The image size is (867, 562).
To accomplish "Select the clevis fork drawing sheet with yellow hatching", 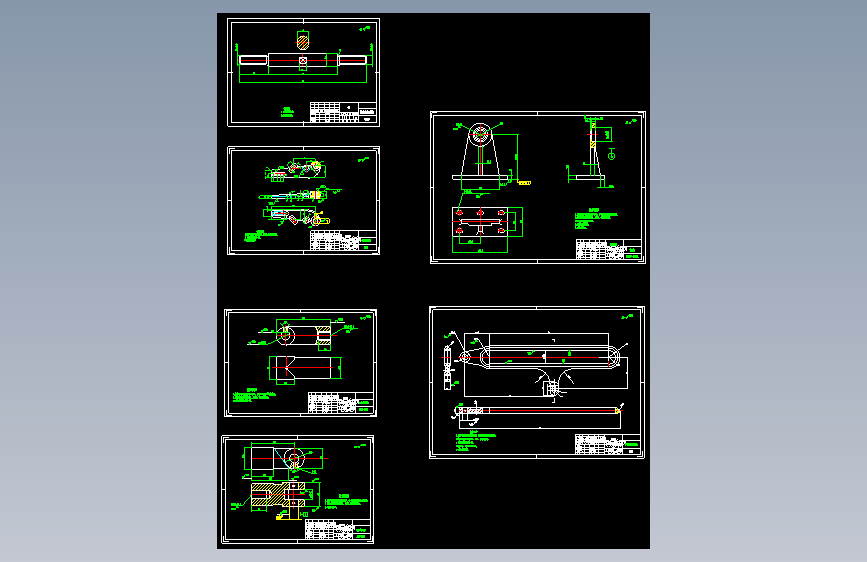I will click(x=297, y=490).
